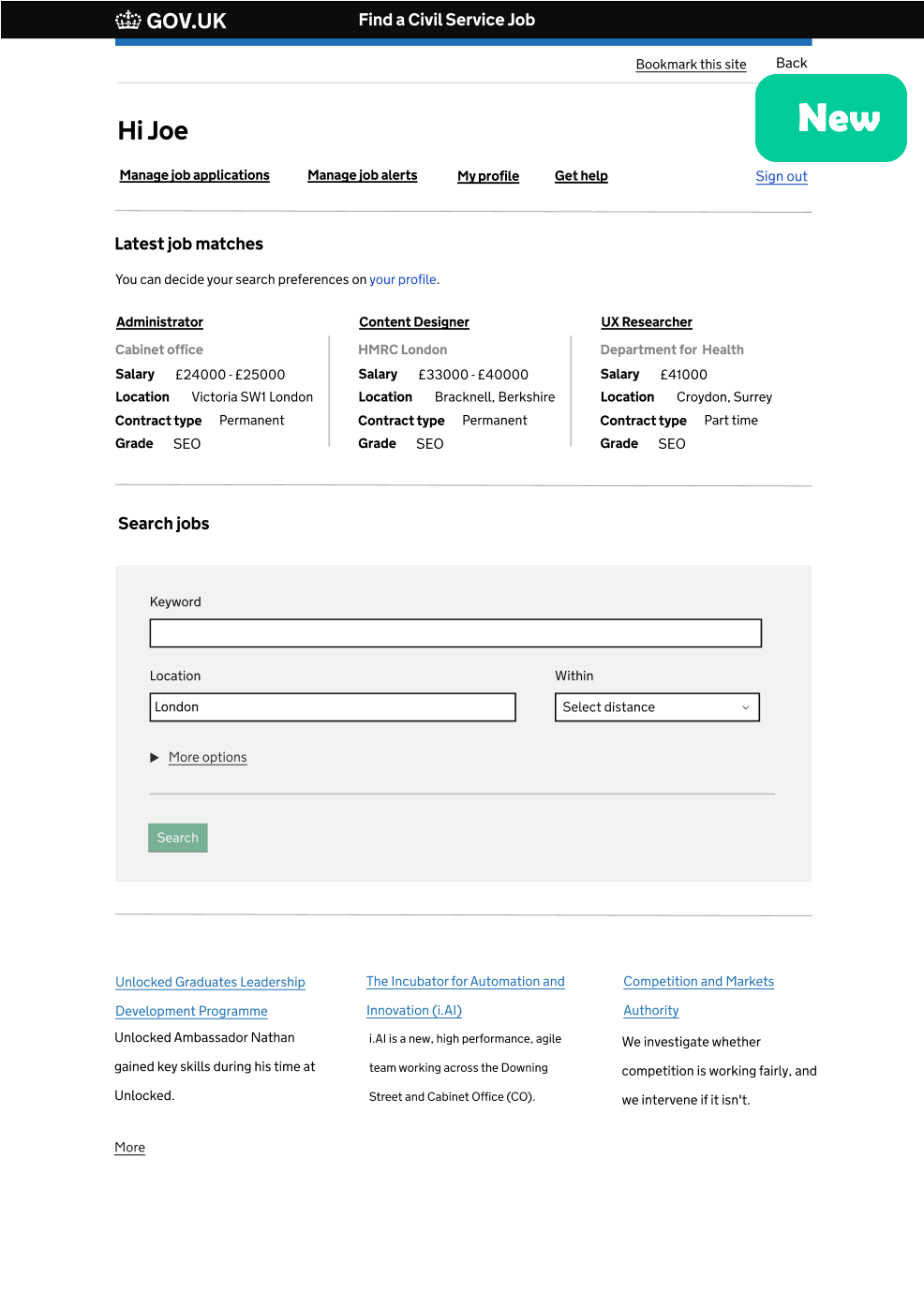Viewport: 924px width, 1307px height.
Task: Click the Back link
Action: pyautogui.click(x=791, y=63)
